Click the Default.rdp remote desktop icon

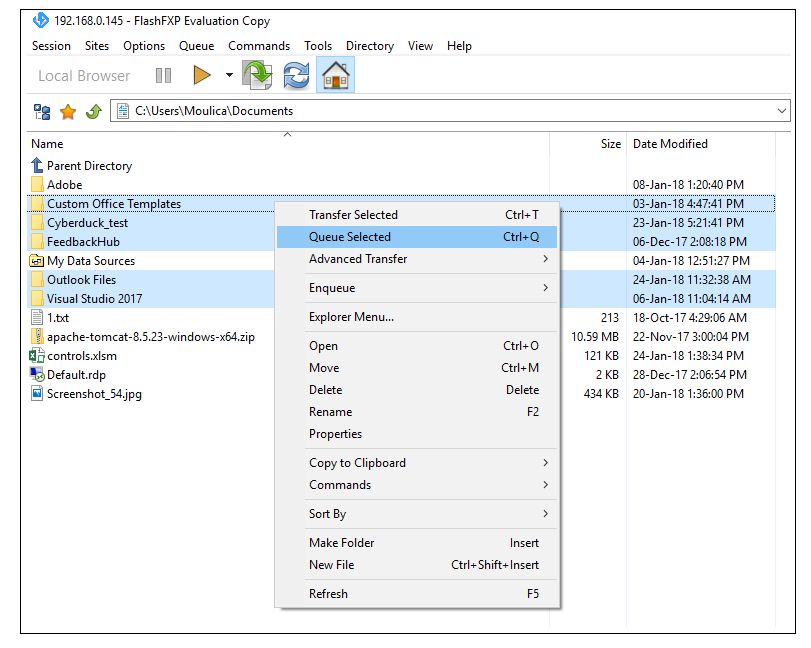point(37,374)
